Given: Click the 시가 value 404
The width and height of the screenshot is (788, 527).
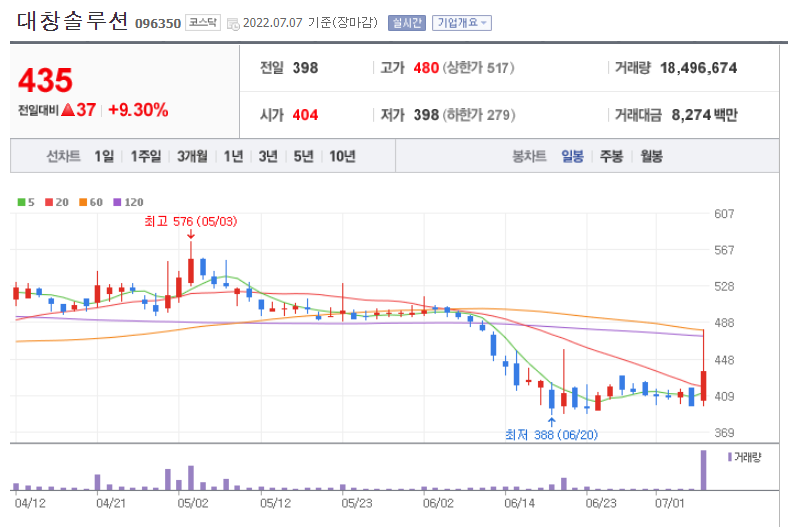Looking at the screenshot, I should 305,115.
